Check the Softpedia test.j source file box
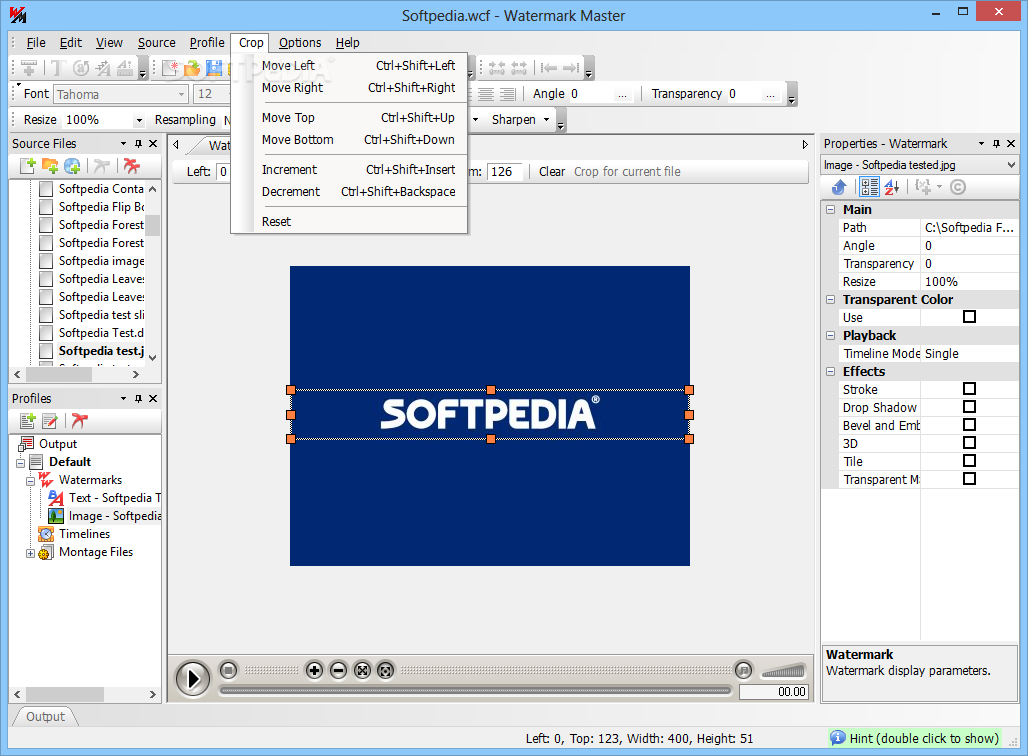The height and width of the screenshot is (756, 1028). tap(46, 351)
